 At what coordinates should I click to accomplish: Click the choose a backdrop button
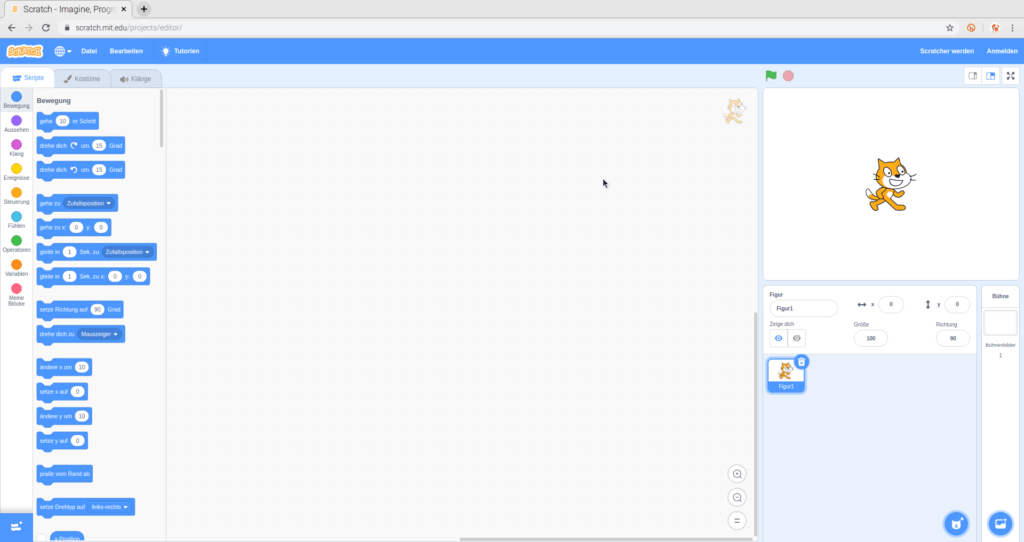pyautogui.click(x=1000, y=524)
